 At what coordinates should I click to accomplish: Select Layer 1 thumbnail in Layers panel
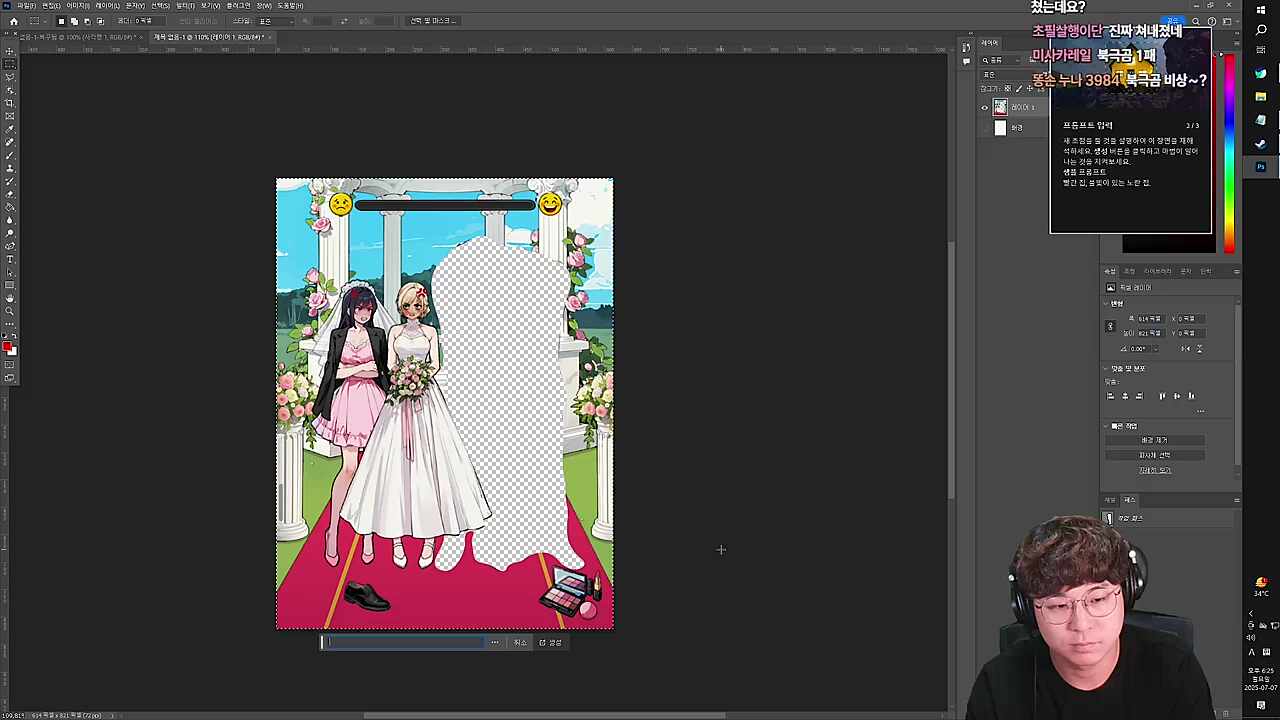coord(1000,107)
